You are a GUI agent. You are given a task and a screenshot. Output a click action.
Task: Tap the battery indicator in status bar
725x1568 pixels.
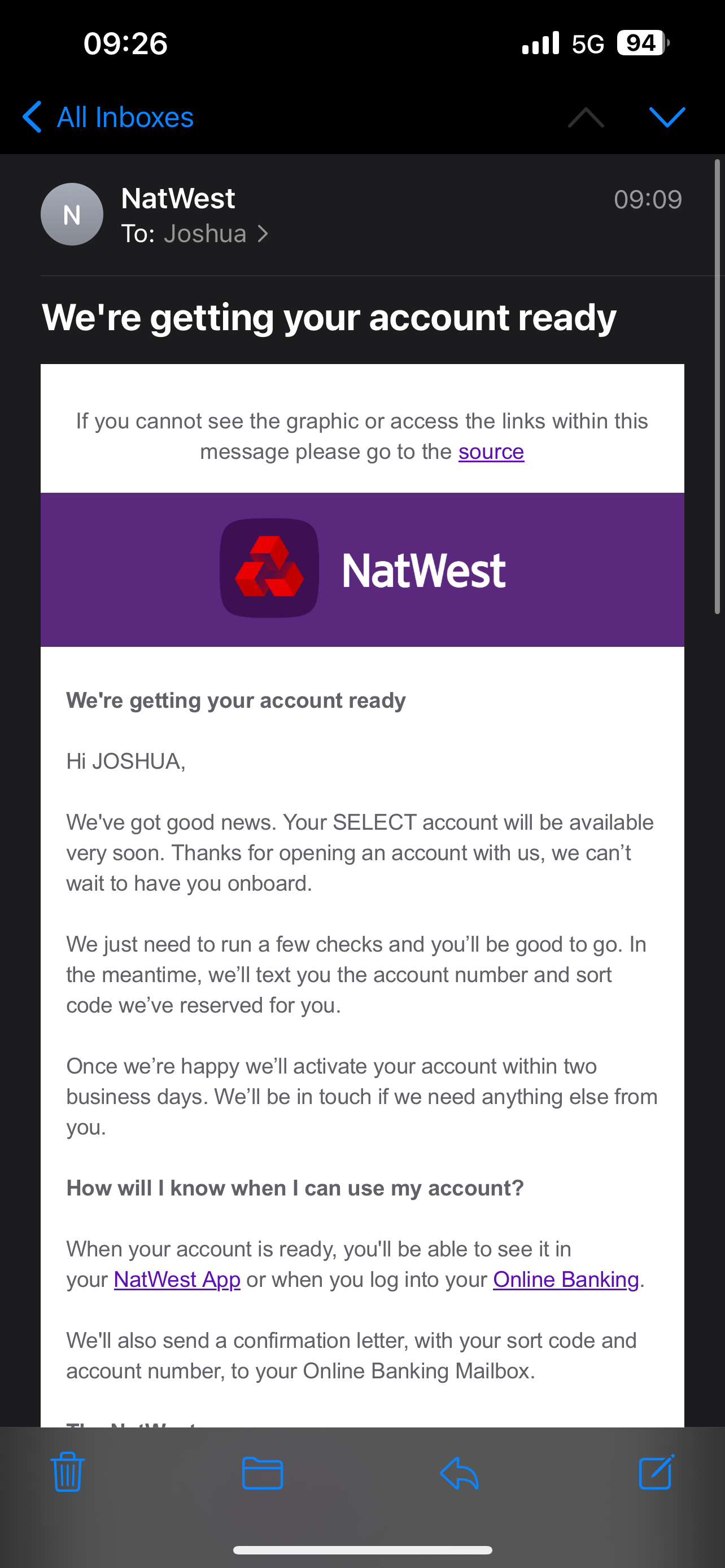point(643,43)
